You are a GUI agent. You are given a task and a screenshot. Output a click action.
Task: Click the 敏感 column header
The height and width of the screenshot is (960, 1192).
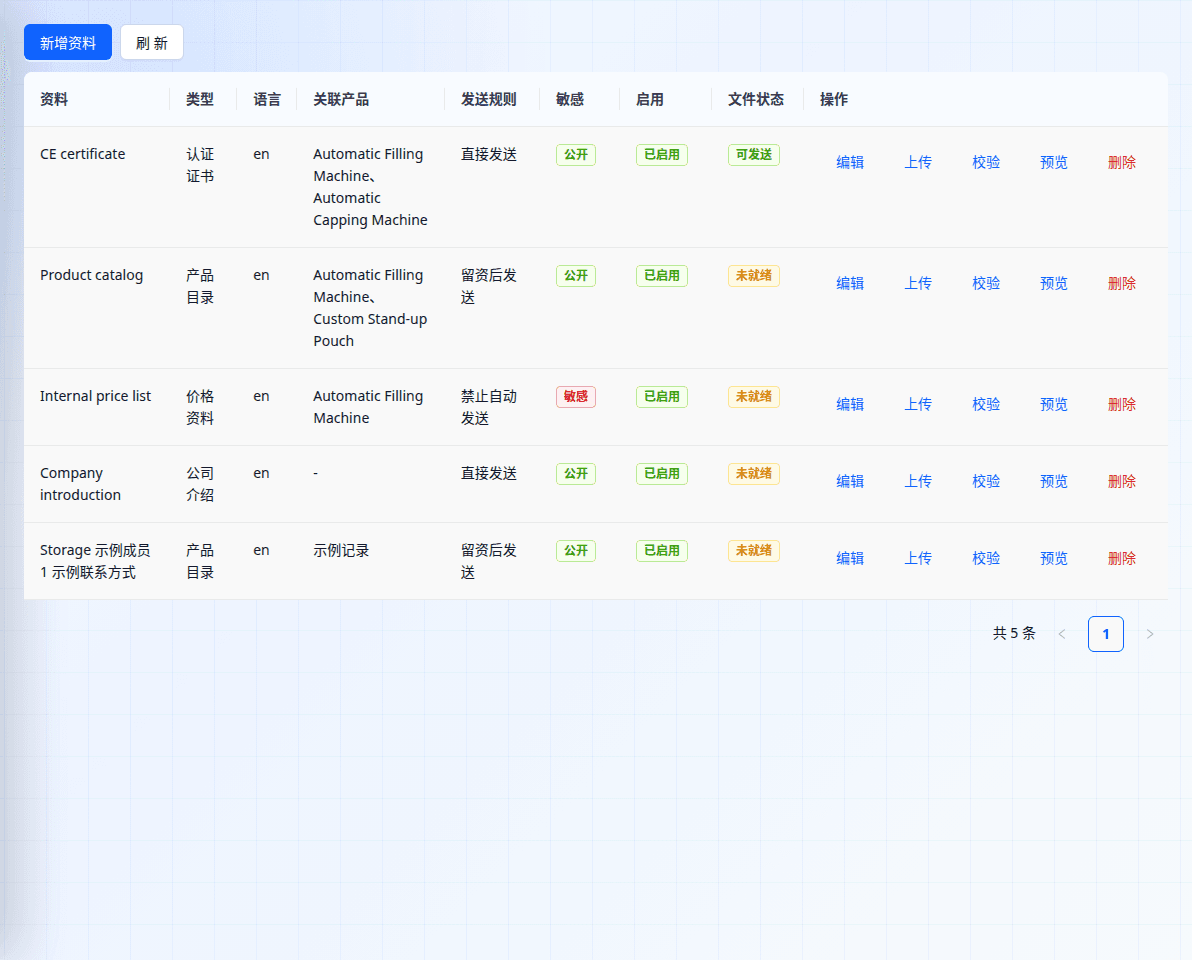tap(570, 100)
